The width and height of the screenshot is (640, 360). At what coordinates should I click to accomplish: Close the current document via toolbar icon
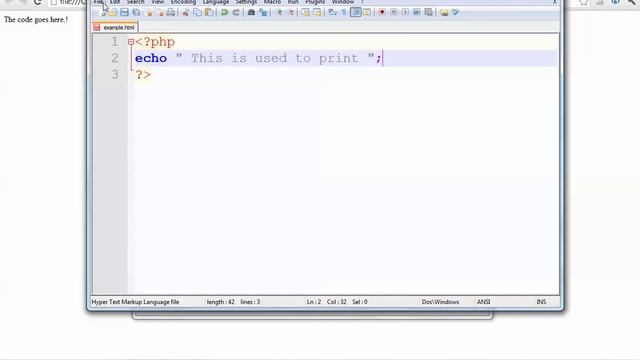click(149, 13)
